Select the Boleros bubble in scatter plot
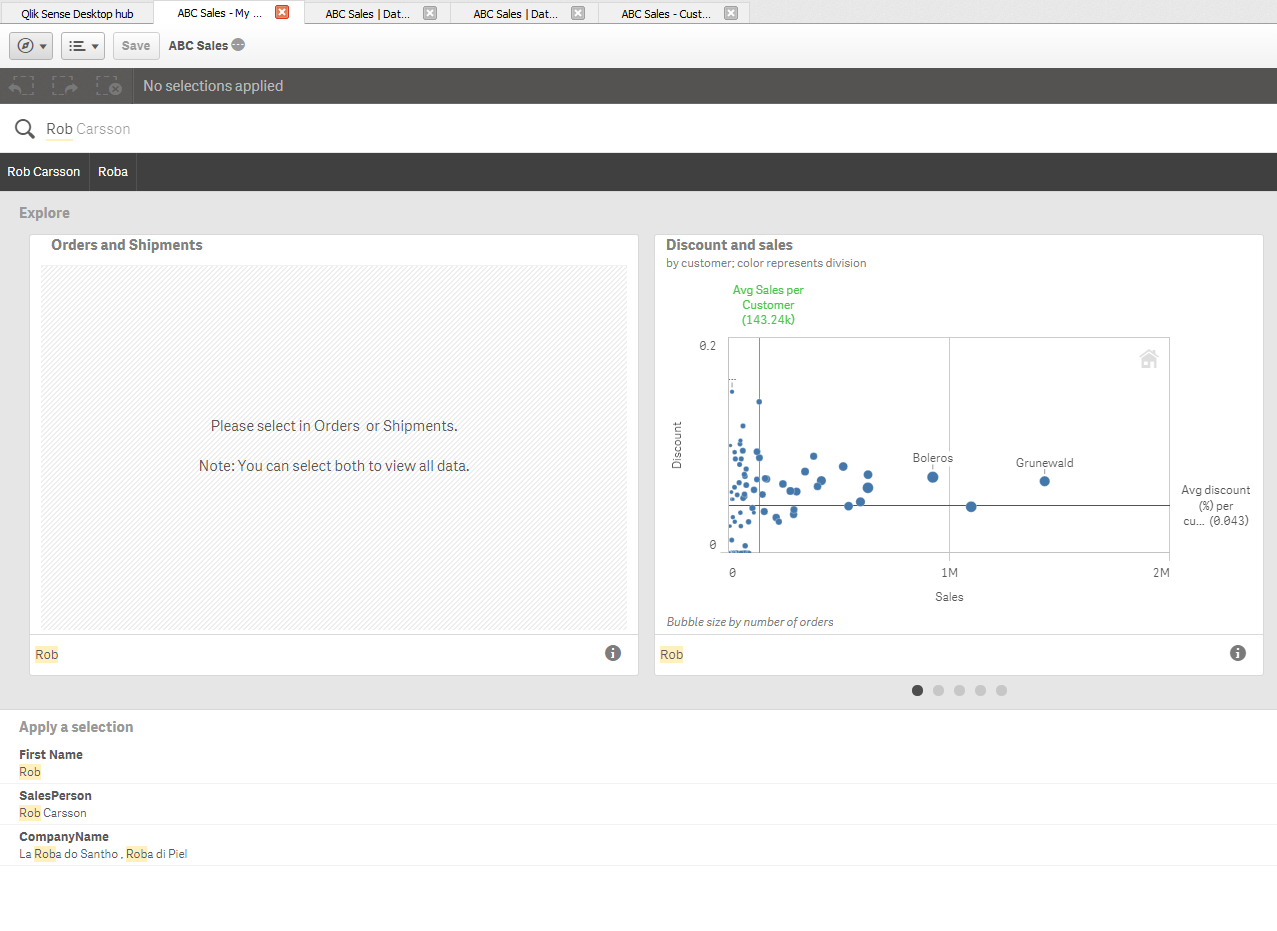Viewport: 1277px width, 931px height. (x=933, y=477)
